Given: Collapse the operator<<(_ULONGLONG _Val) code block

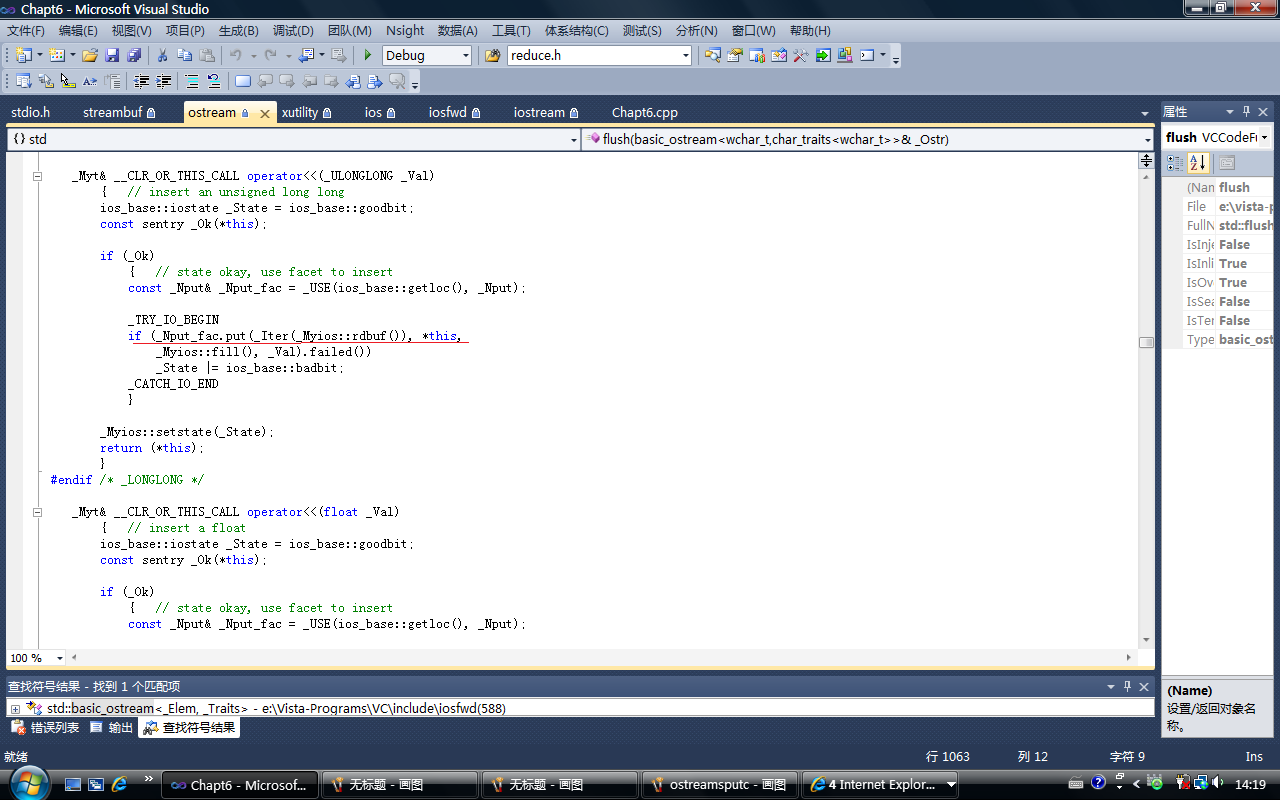Looking at the screenshot, I should coord(37,176).
